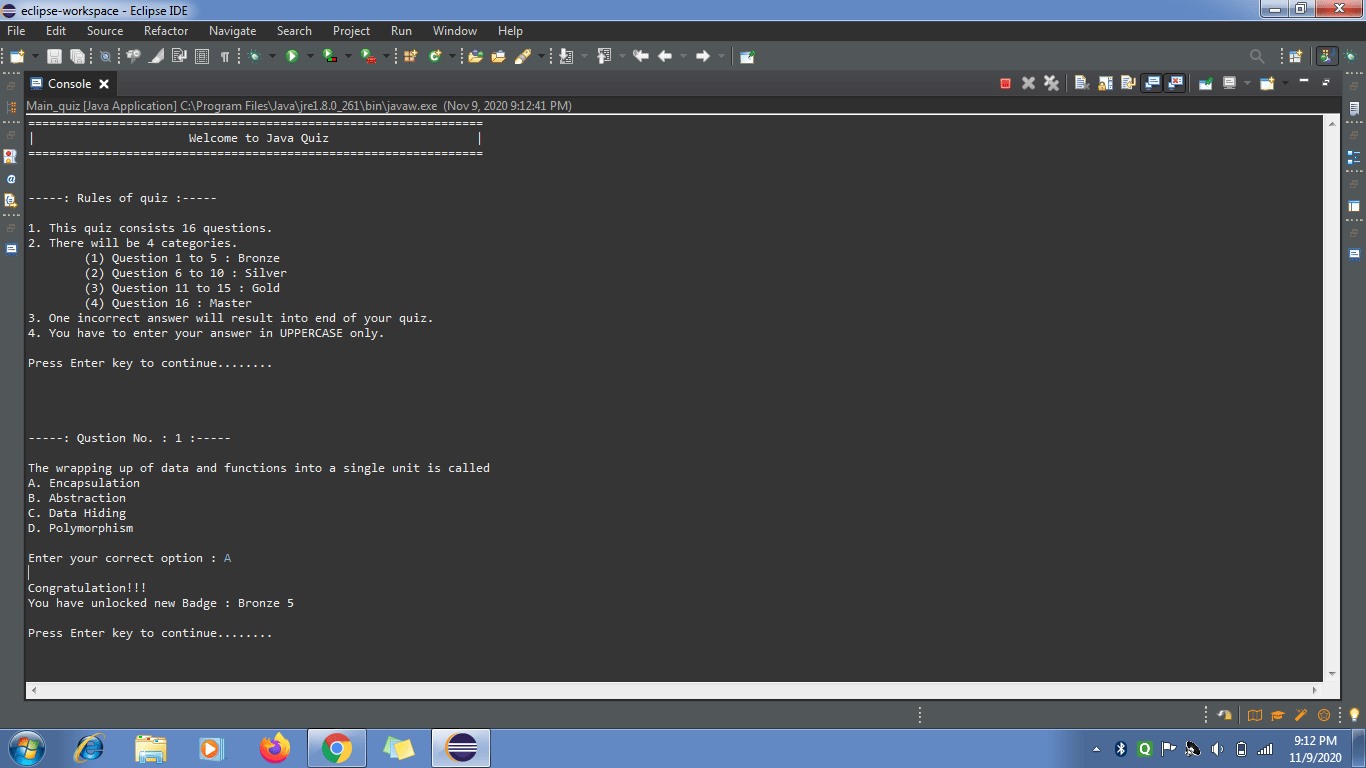
Task: Open dropdown next to New icon
Action: click(36, 57)
